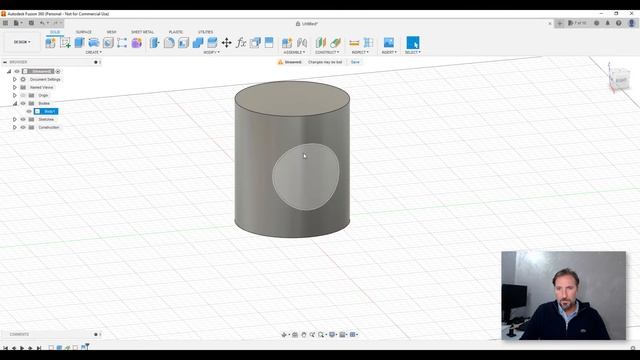Select the Shell tool
The height and width of the screenshot is (360, 640).
tap(183, 43)
